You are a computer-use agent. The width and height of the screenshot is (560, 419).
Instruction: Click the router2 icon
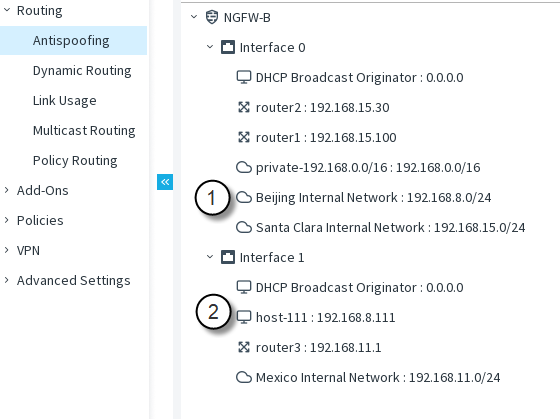[244, 107]
